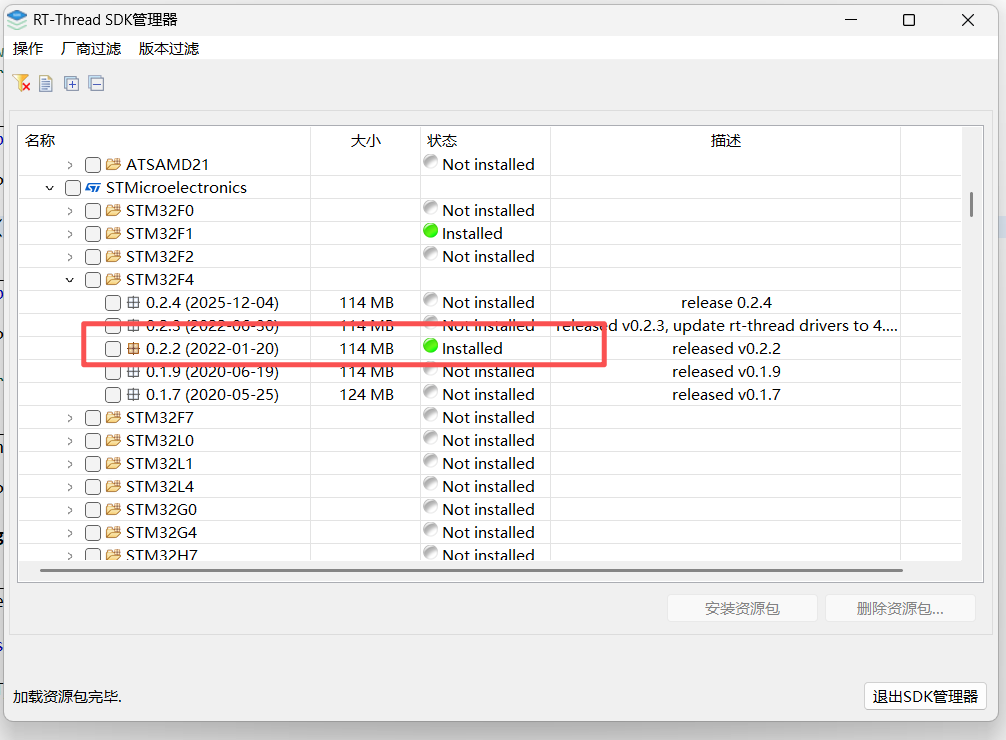Image resolution: width=1006 pixels, height=740 pixels.
Task: Click the STM32F4 folder icon
Action: [x=114, y=280]
